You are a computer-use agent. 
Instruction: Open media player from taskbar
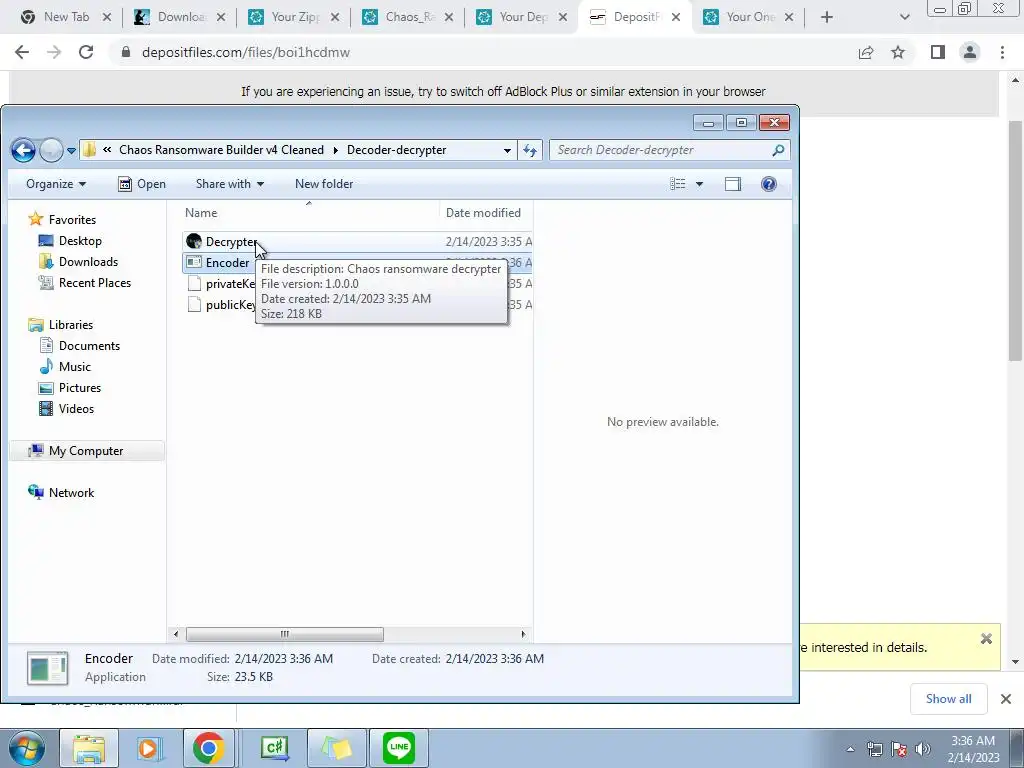pyautogui.click(x=148, y=748)
